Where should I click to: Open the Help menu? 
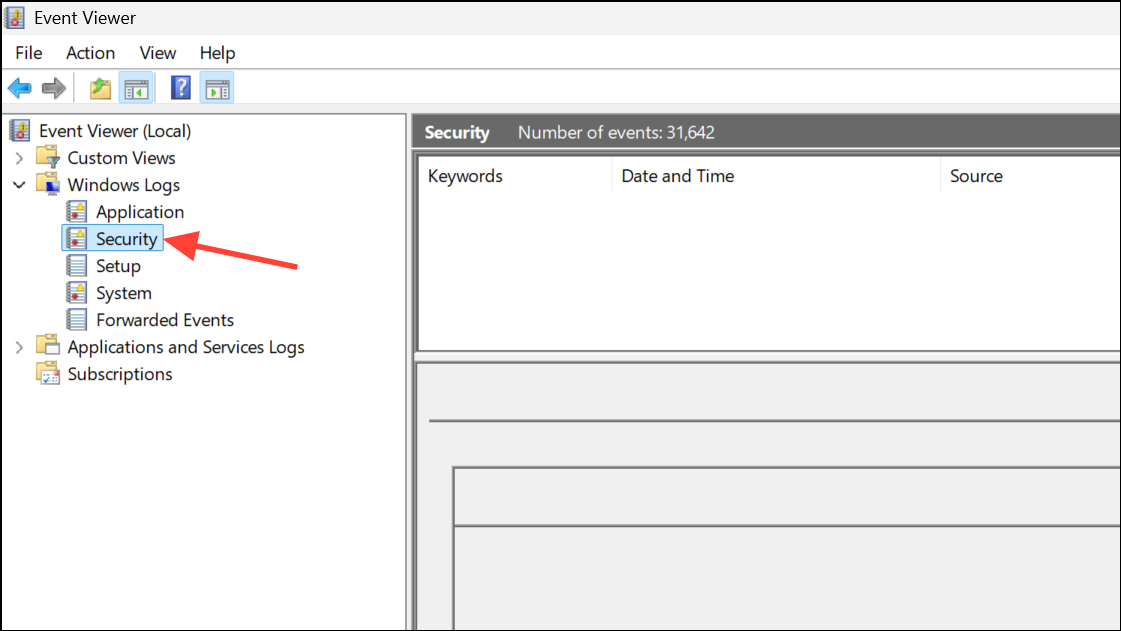click(217, 53)
